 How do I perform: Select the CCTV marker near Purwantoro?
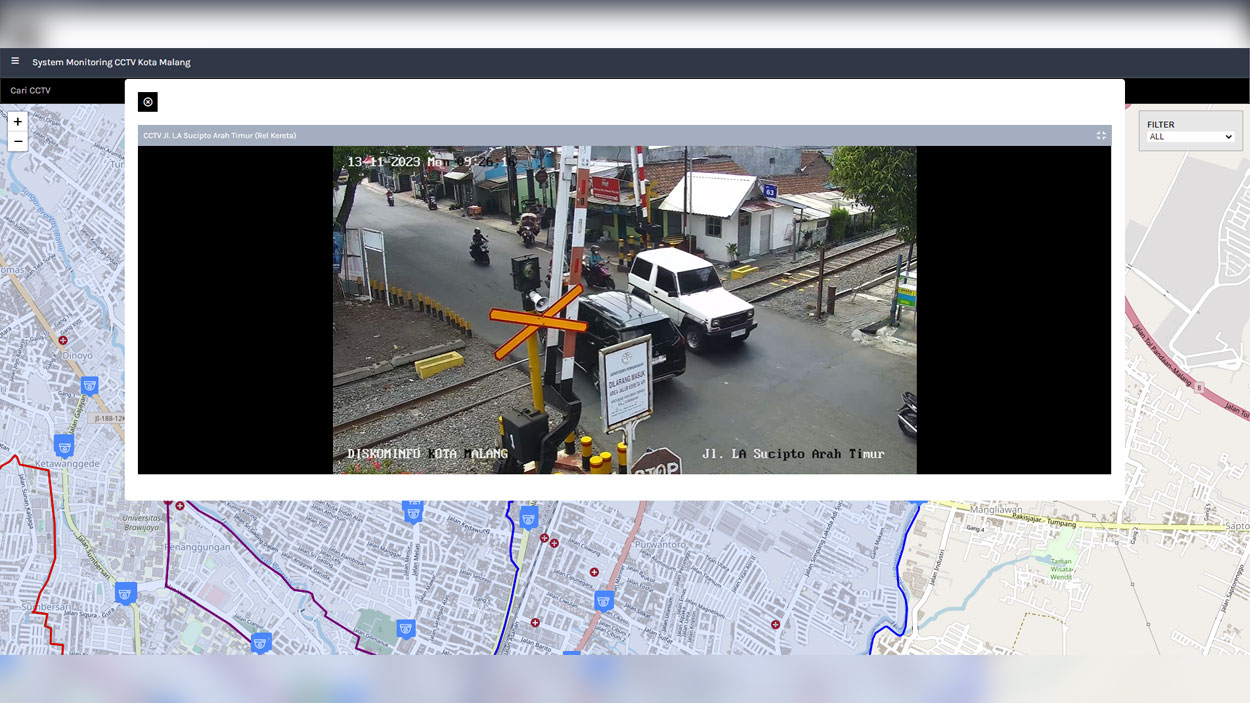pos(604,601)
